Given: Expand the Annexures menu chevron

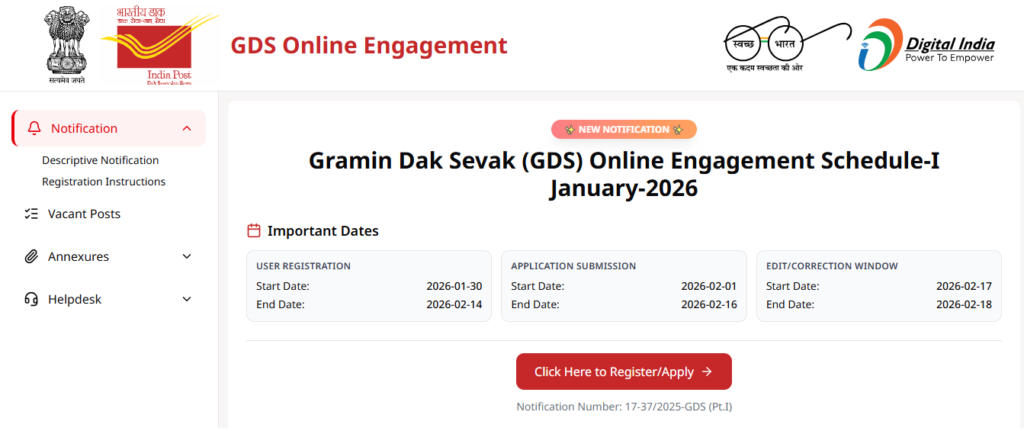Looking at the screenshot, I should pos(187,257).
